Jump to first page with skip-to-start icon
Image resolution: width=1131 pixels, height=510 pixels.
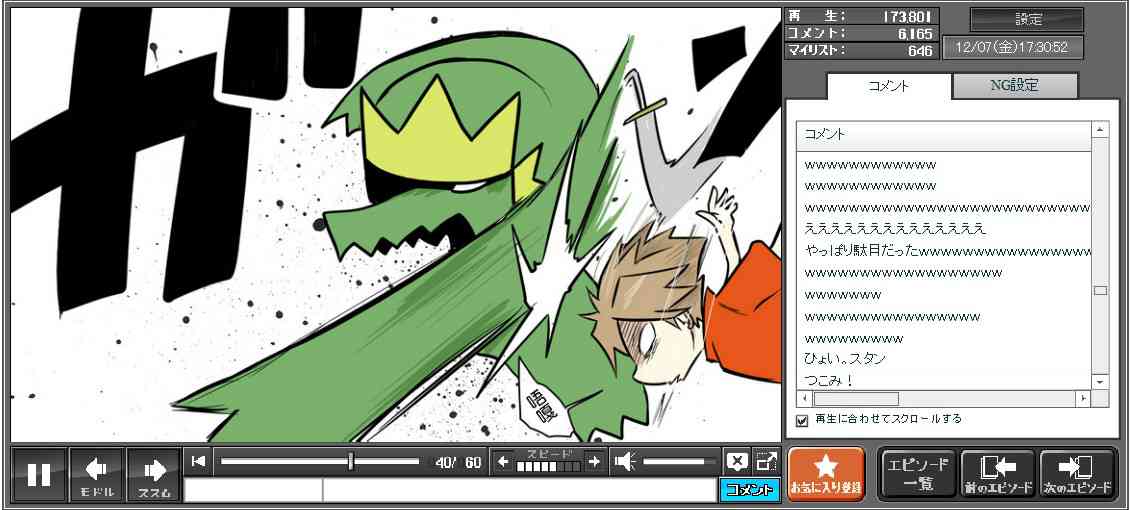click(x=199, y=461)
